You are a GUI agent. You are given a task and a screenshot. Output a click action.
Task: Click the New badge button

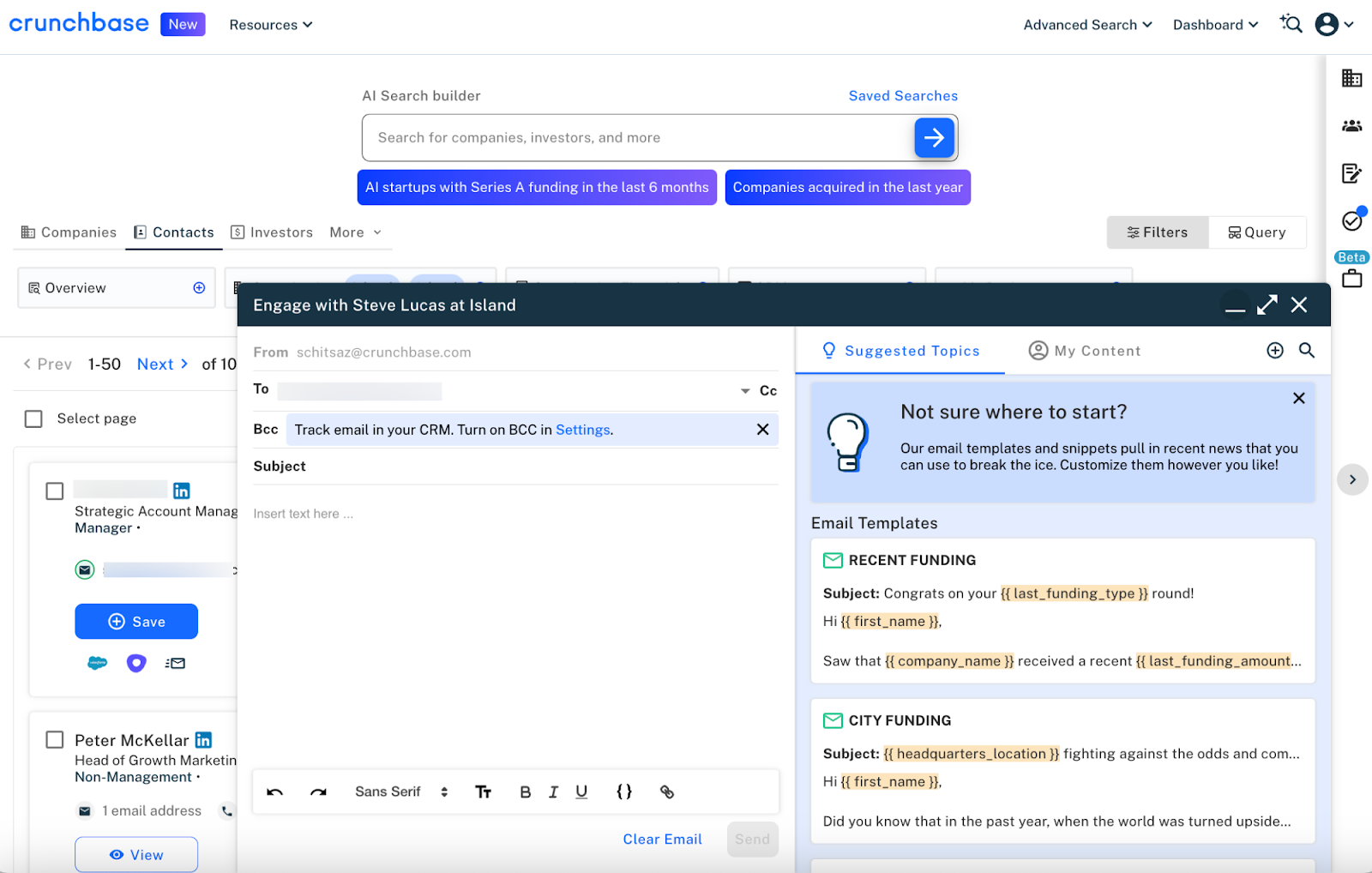183,24
